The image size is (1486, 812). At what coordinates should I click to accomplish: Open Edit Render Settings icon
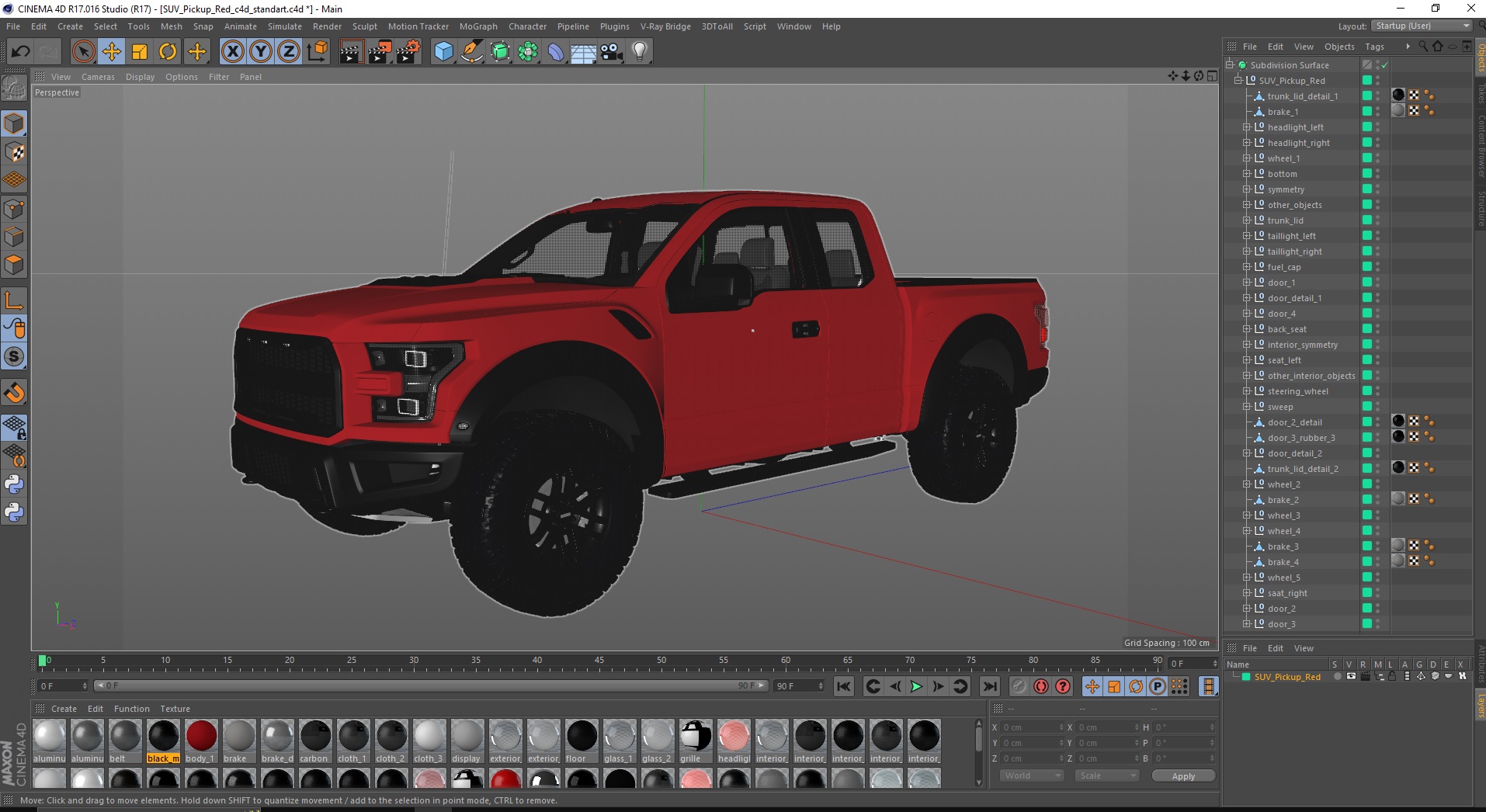click(408, 52)
